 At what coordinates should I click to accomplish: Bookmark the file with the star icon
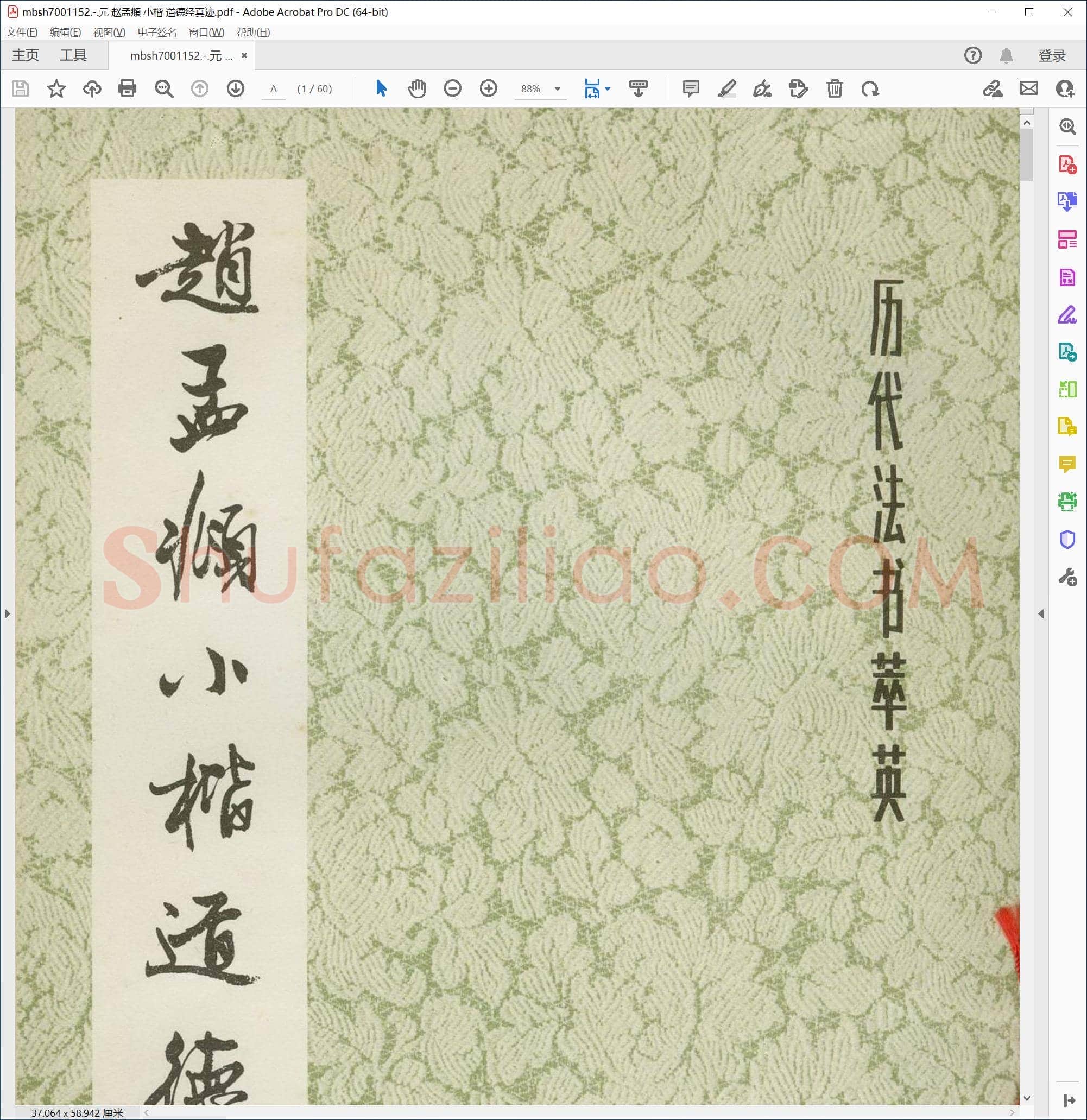(56, 88)
